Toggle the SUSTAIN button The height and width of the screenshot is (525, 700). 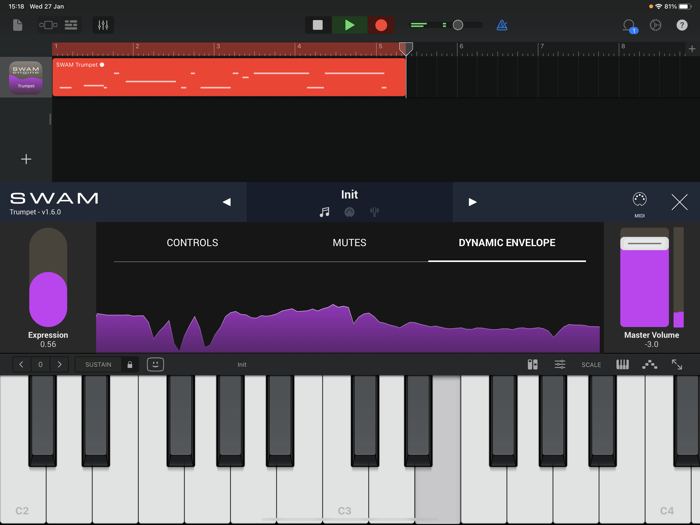click(x=98, y=364)
